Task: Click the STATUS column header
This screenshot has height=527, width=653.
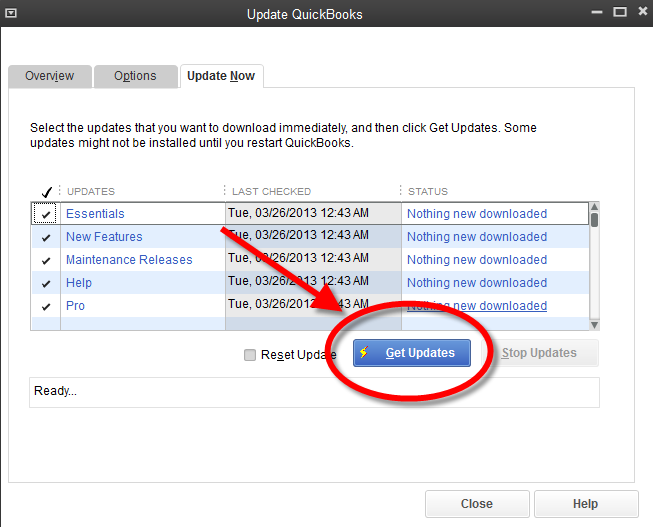Action: [428, 192]
